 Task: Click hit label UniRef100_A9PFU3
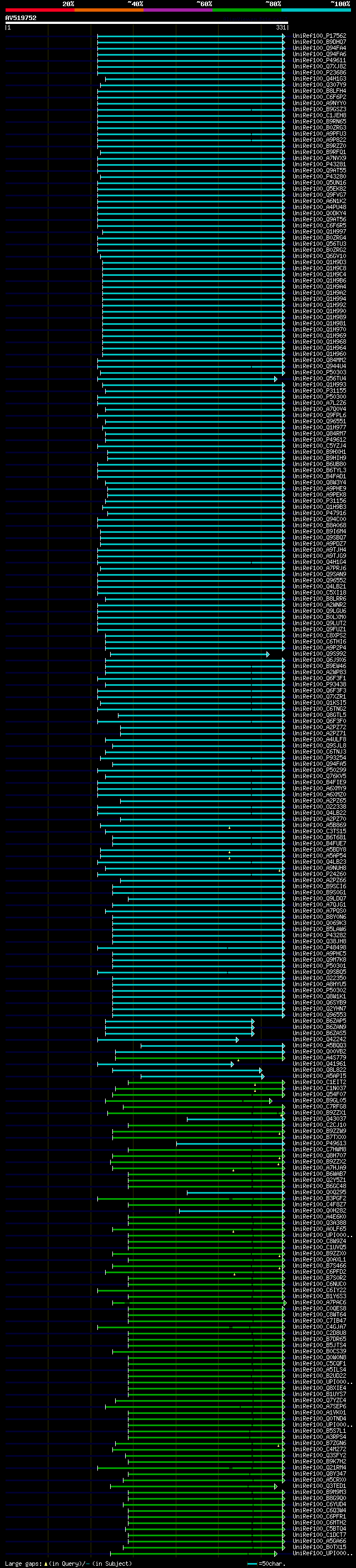coord(319,134)
